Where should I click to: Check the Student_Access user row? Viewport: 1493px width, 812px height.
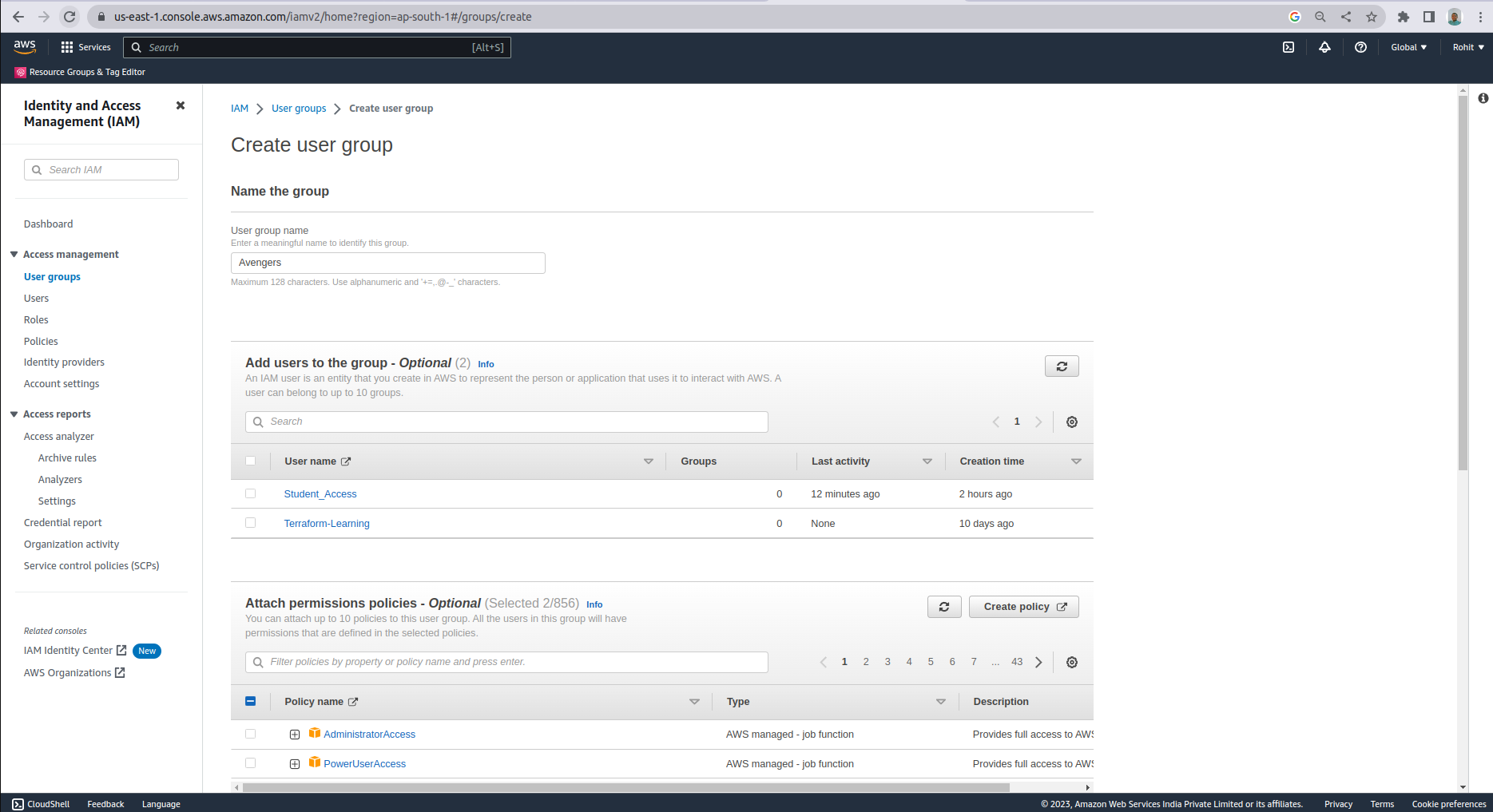tap(251, 493)
